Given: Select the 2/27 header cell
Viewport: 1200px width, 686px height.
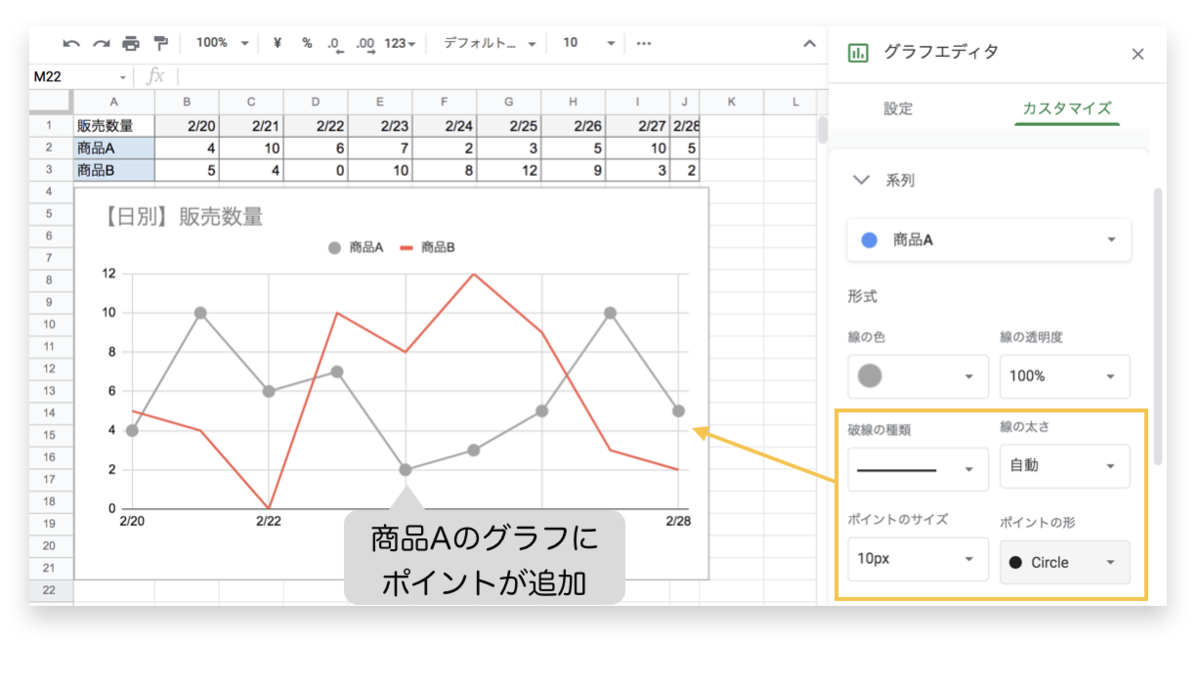Looking at the screenshot, I should click(x=637, y=126).
